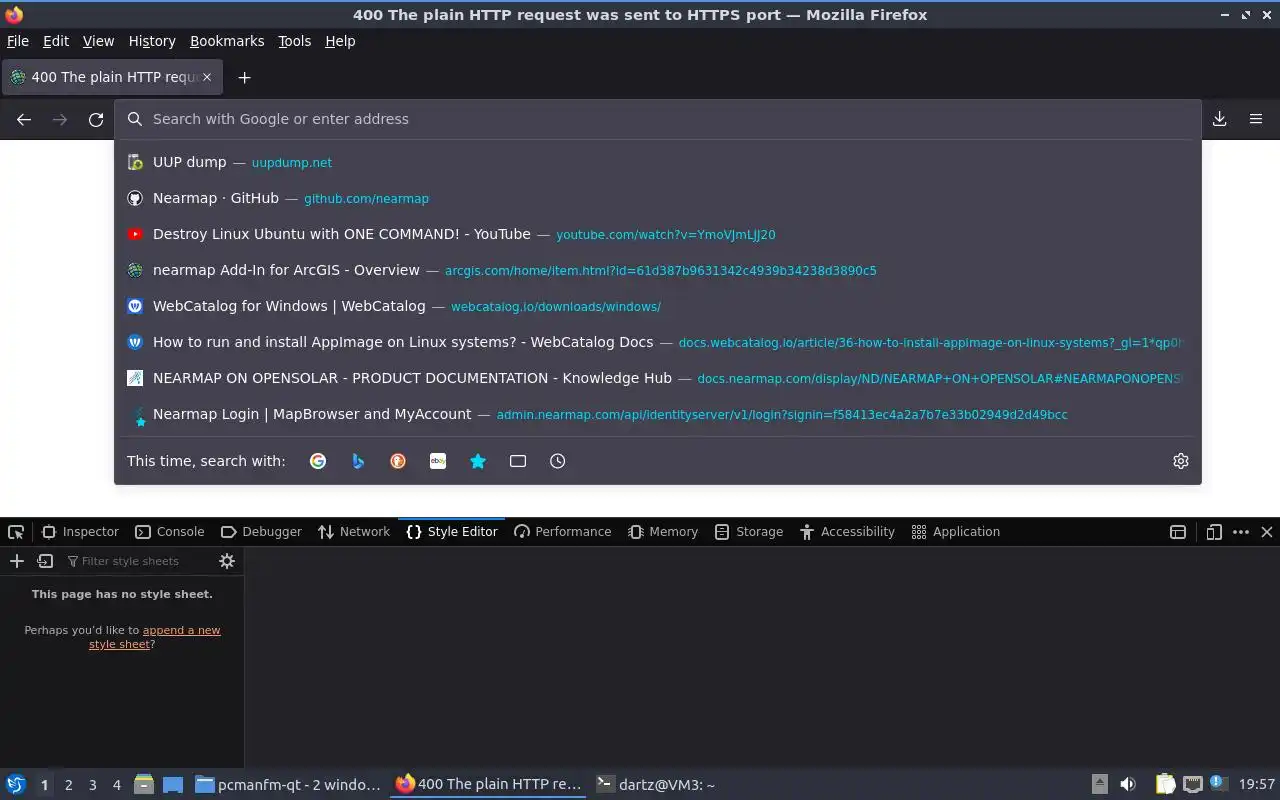Image resolution: width=1280 pixels, height=800 pixels.
Task: Search in History with clock icon
Action: [x=558, y=461]
